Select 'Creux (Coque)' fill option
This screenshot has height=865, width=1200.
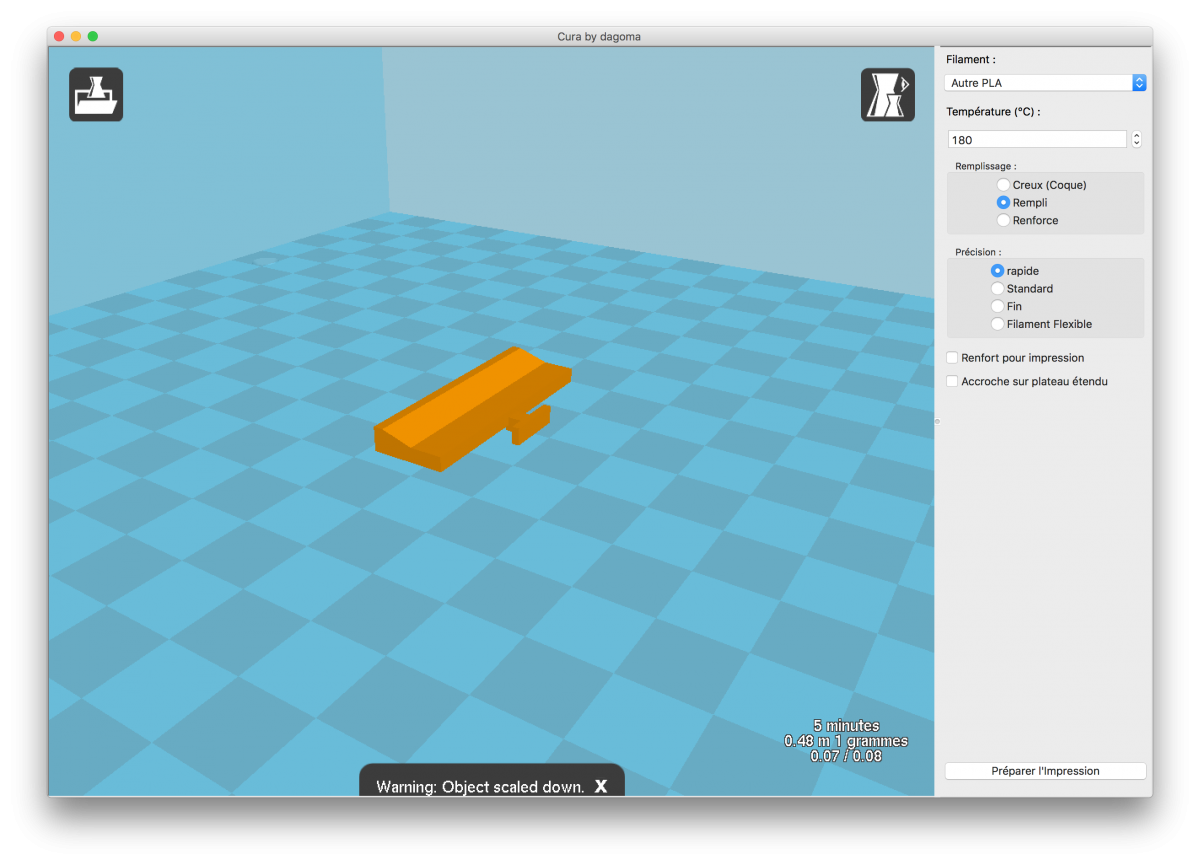click(x=1041, y=185)
